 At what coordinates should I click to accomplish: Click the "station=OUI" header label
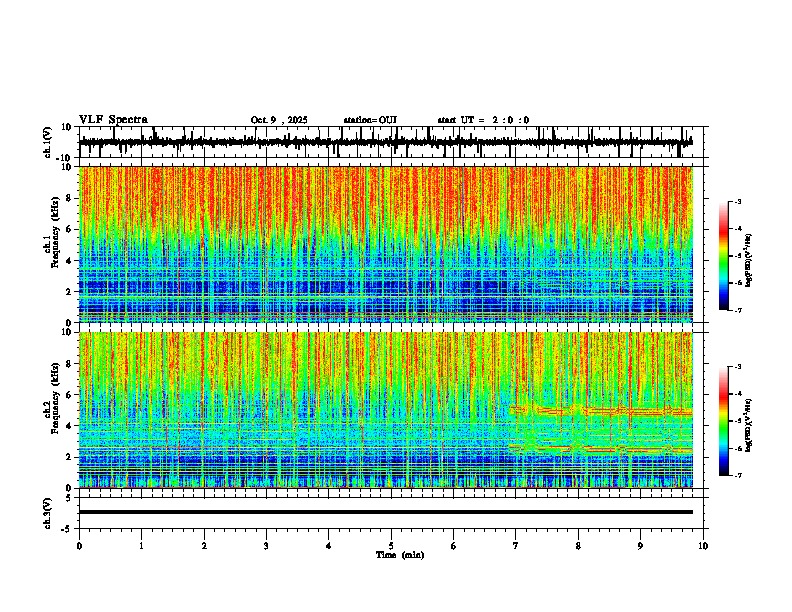[x=370, y=120]
